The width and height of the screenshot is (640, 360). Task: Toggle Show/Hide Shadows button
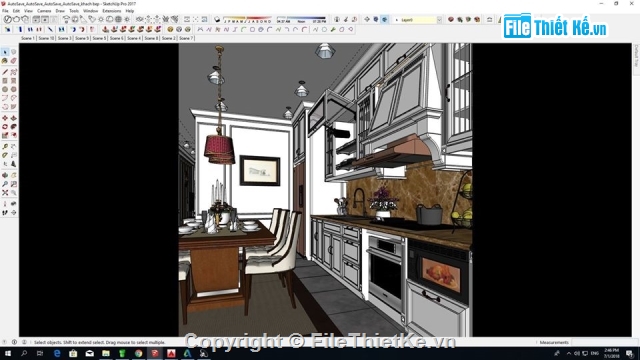(x=217, y=19)
